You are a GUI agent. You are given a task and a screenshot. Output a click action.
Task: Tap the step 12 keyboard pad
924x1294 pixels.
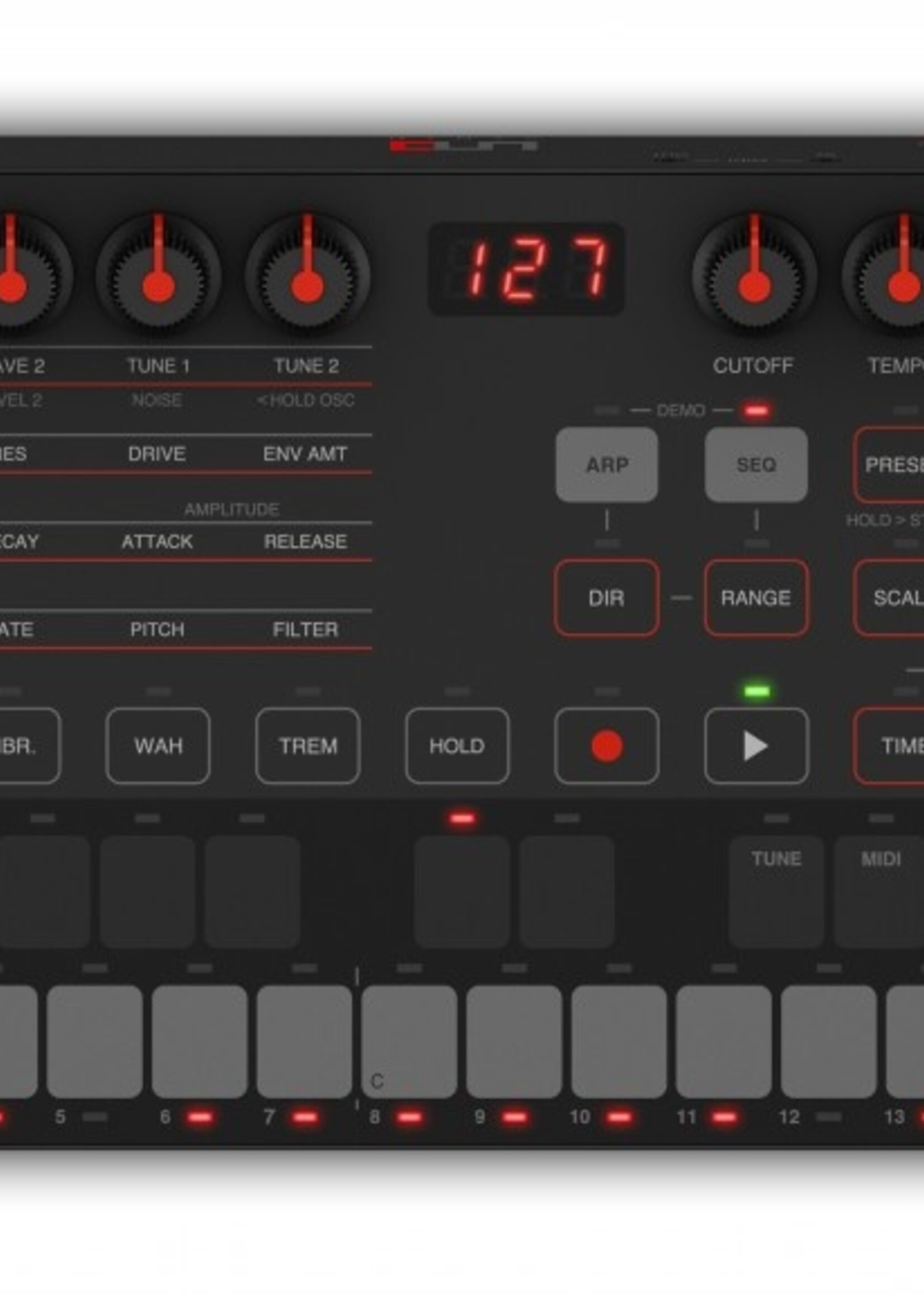tap(828, 1041)
